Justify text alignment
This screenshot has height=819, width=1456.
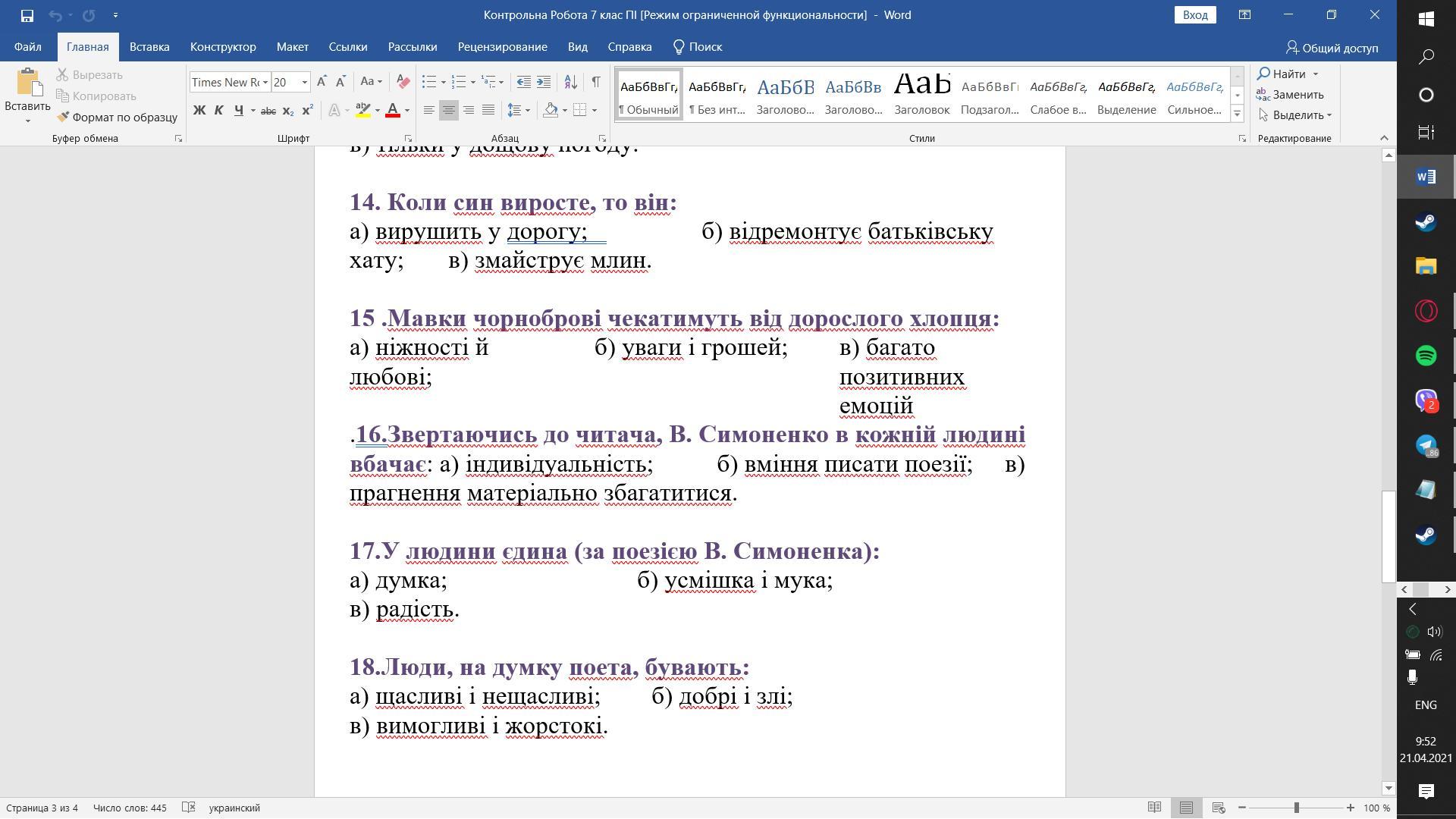coord(488,111)
